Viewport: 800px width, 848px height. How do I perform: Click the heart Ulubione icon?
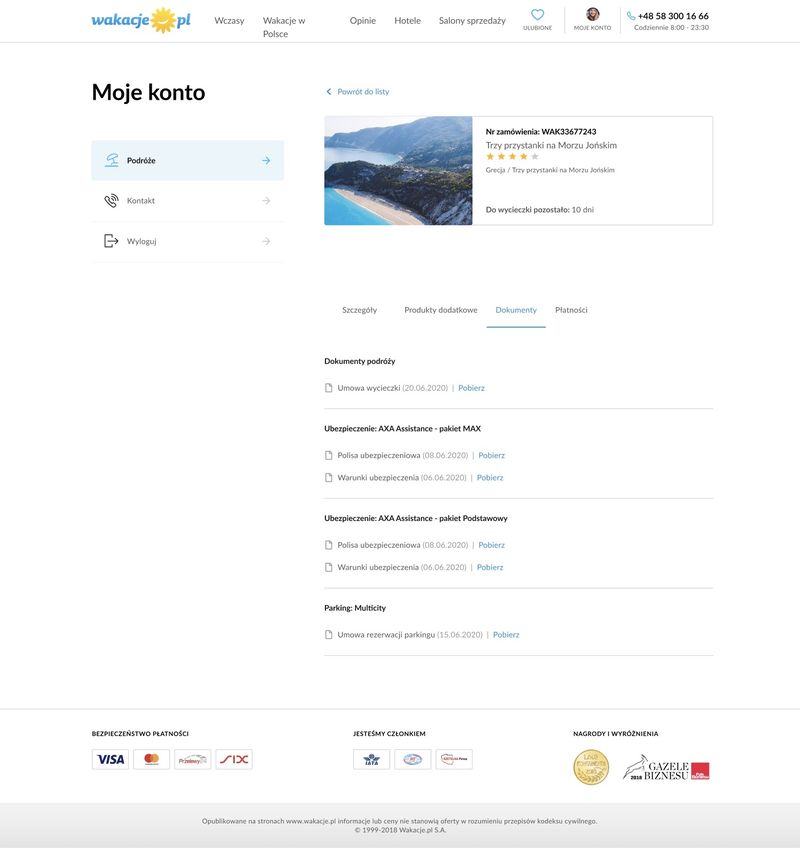(537, 15)
